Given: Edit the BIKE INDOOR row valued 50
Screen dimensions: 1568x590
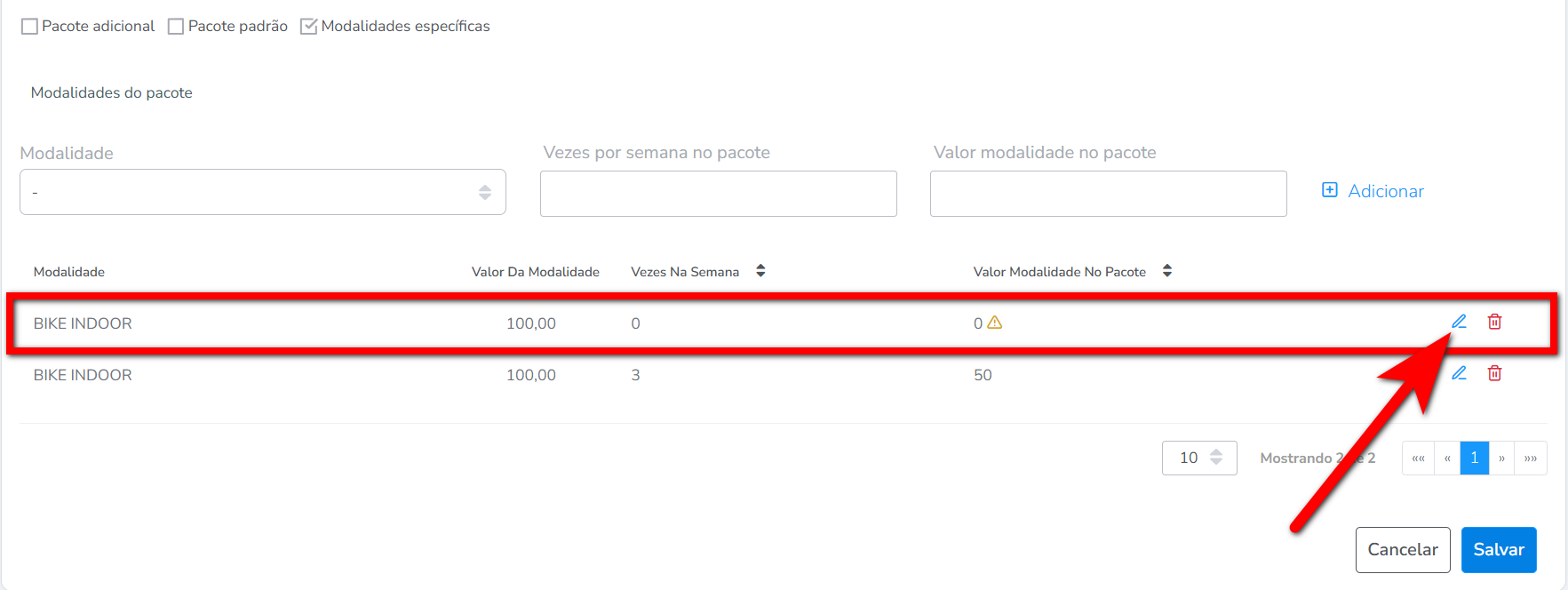Looking at the screenshot, I should click(1459, 373).
